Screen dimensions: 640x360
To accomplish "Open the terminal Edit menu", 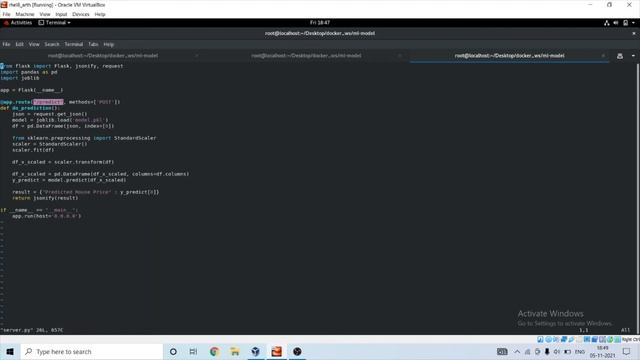I will point(19,44).
